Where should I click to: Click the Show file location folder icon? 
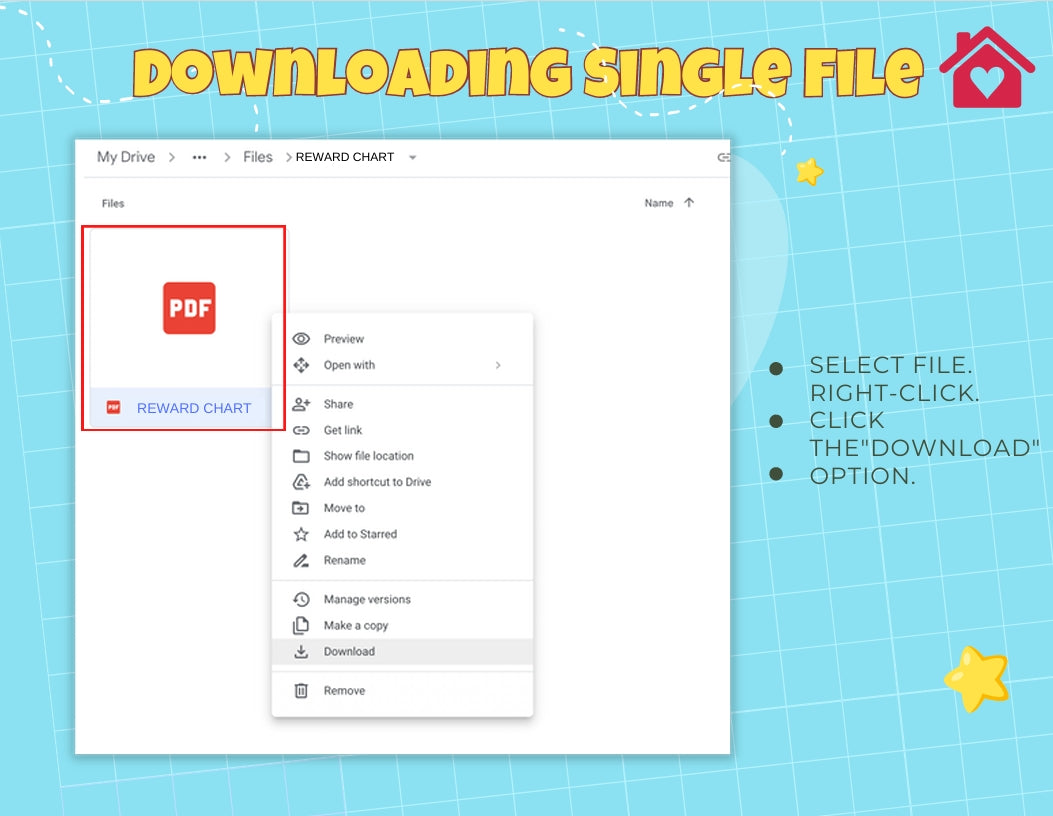click(301, 456)
